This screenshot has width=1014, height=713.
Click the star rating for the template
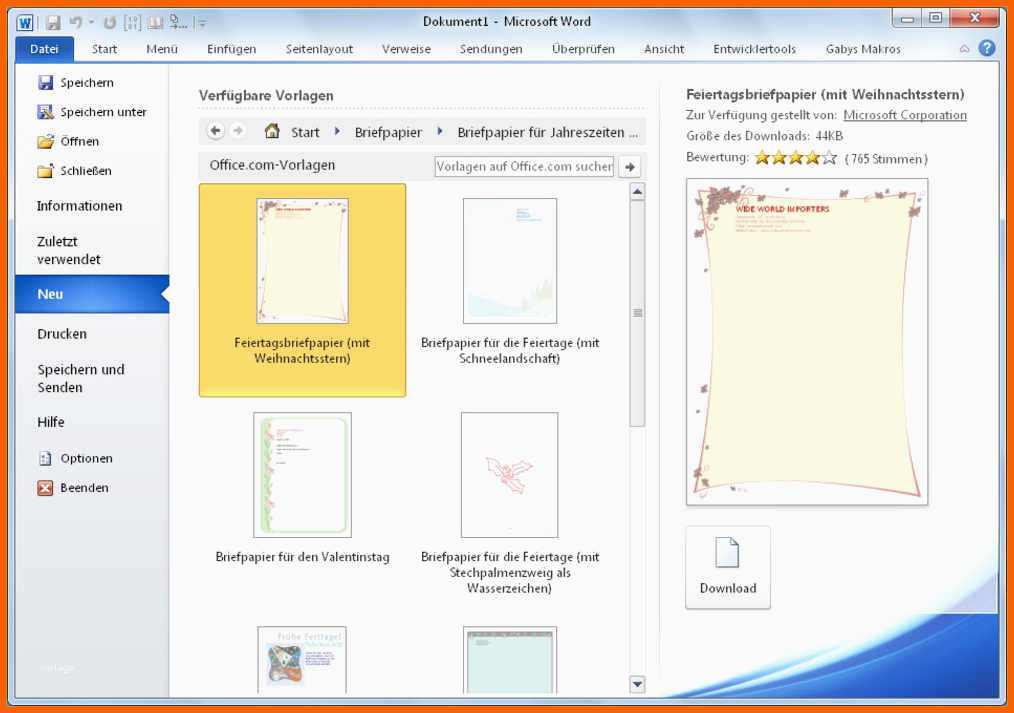[x=795, y=158]
